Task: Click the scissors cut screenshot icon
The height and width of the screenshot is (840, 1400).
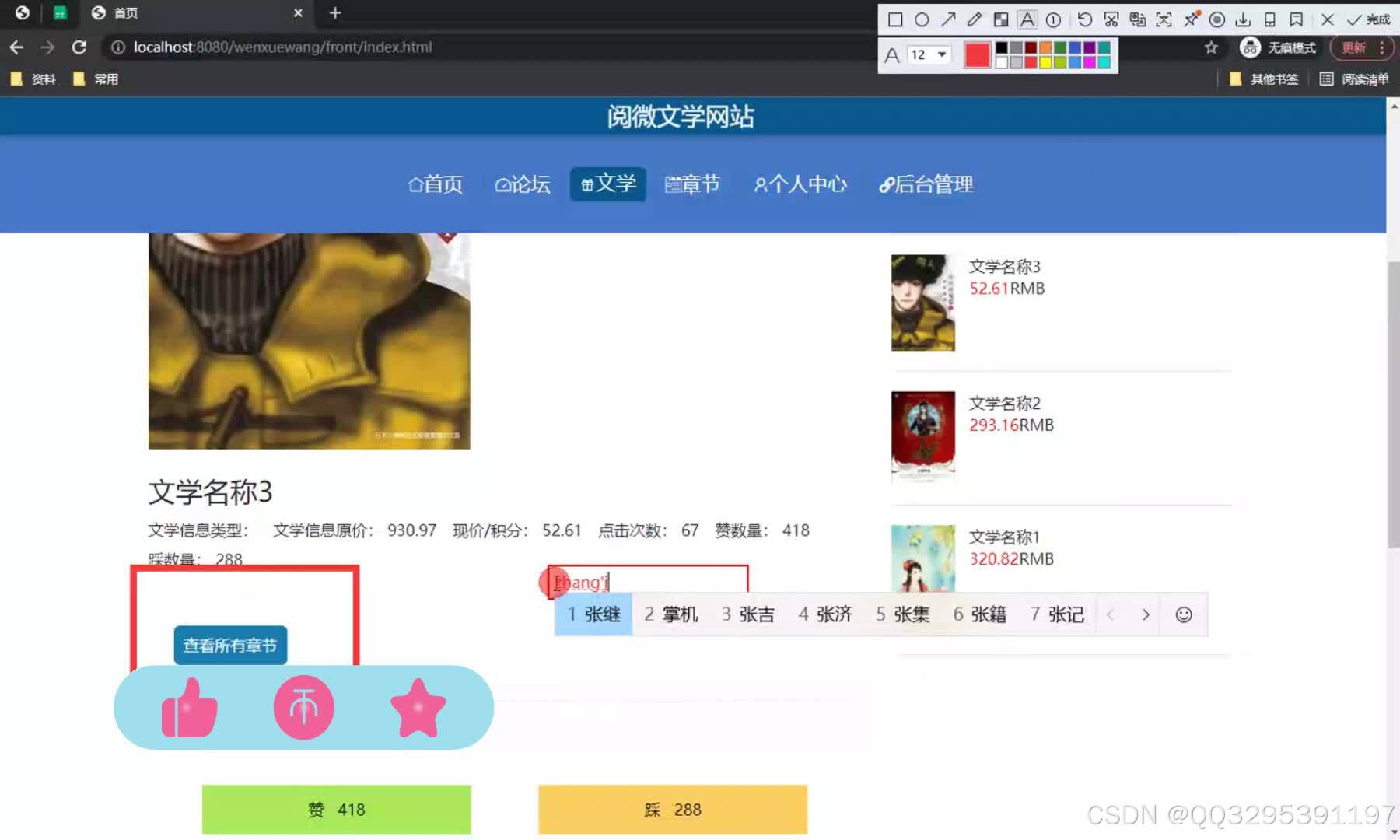Action: click(1111, 19)
